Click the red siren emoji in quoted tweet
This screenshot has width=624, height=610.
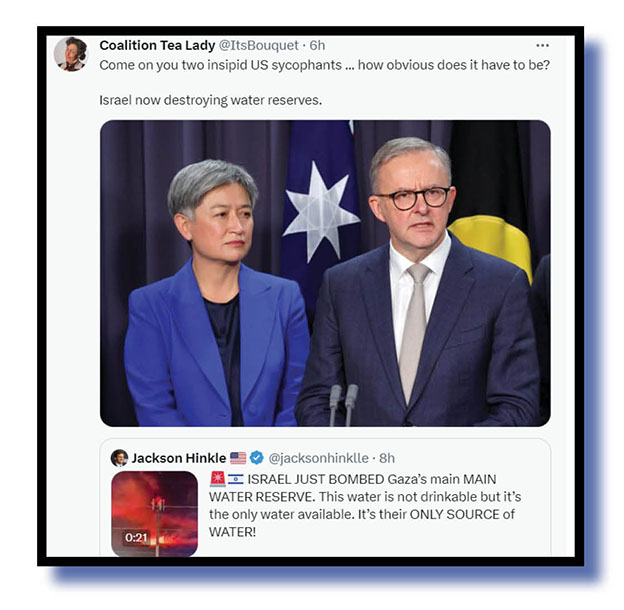(x=218, y=479)
